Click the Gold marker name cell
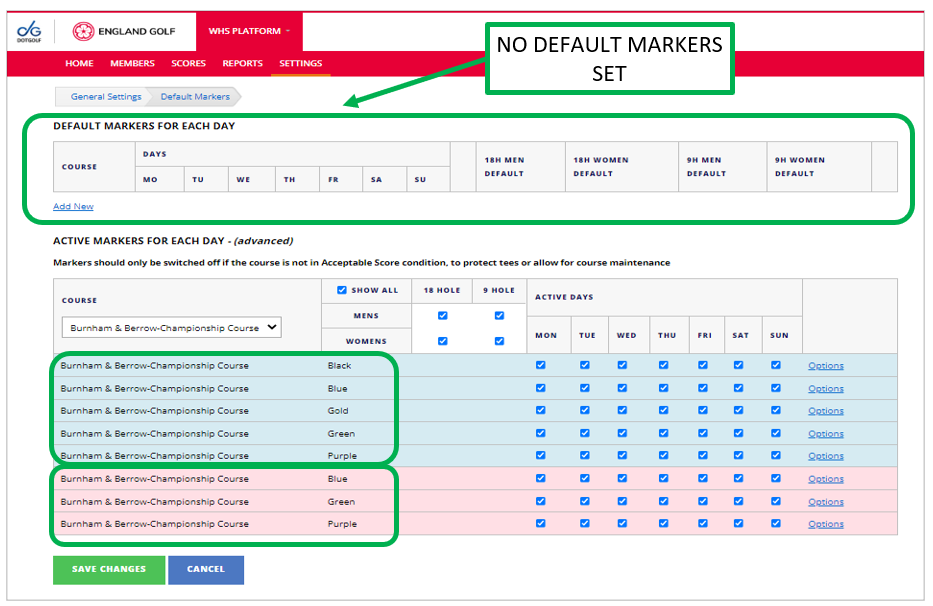The width and height of the screenshot is (933, 606). click(338, 411)
